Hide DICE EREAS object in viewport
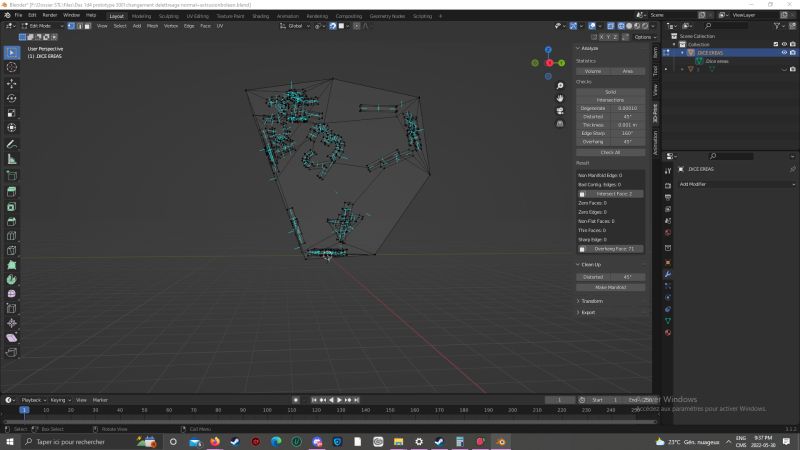 784,53
